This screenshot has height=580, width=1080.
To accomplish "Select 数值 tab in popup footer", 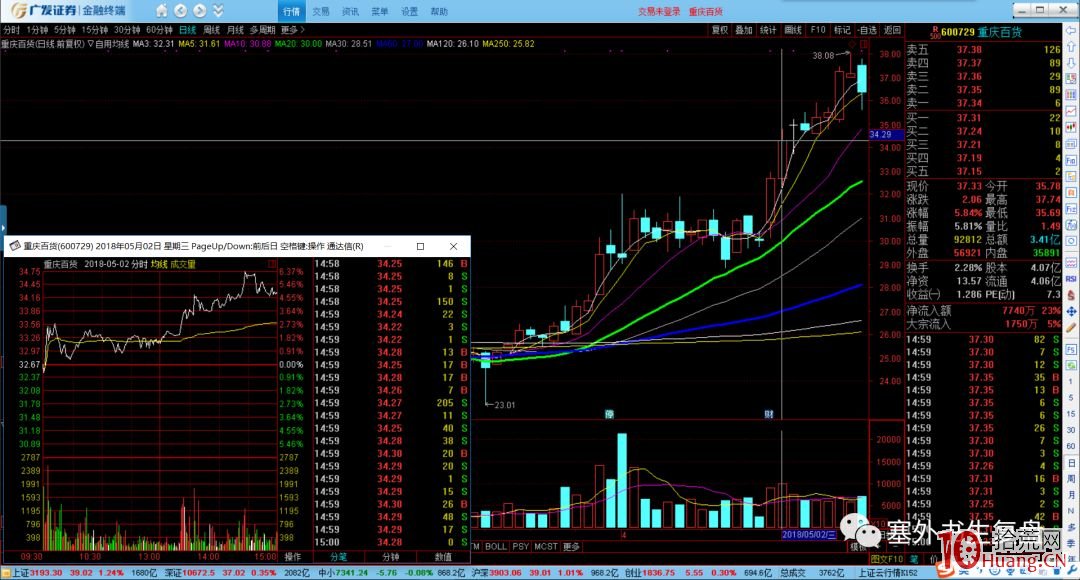I will pos(443,557).
